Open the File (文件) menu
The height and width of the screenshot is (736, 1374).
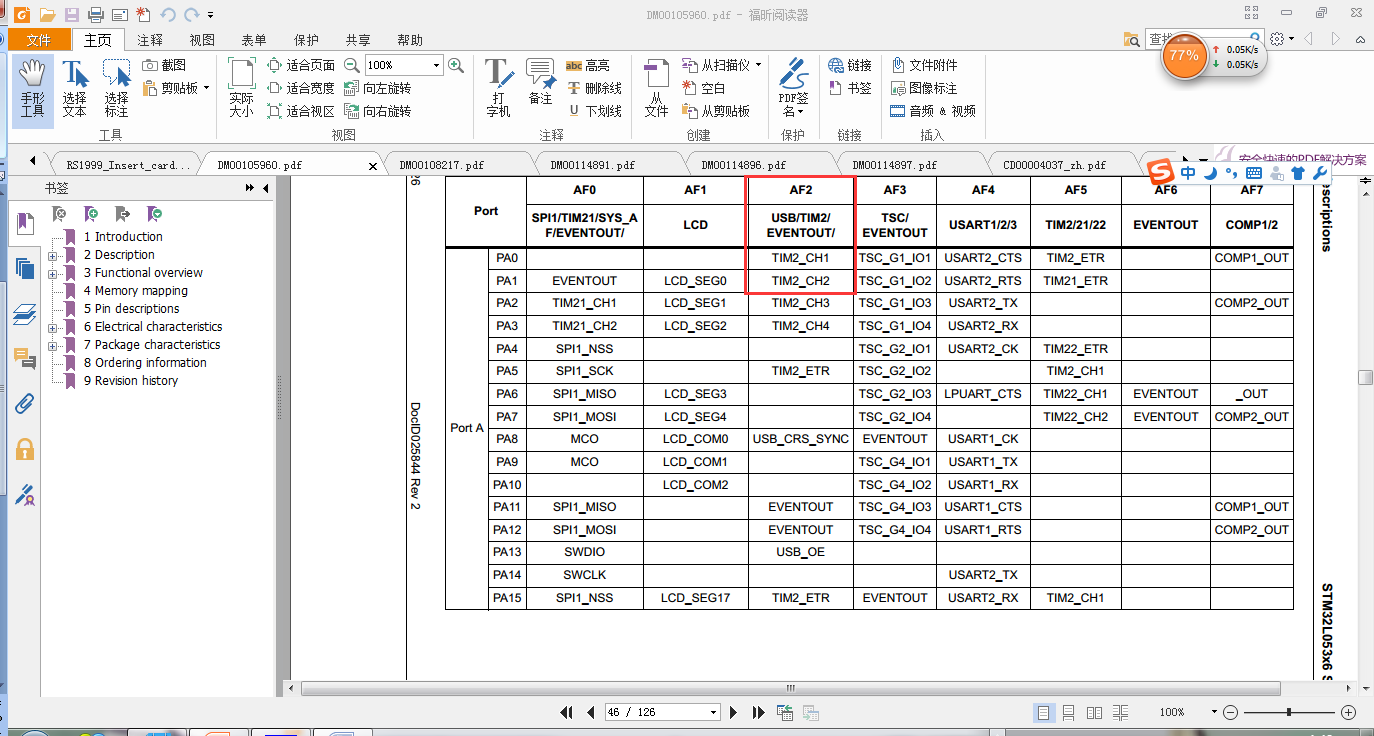click(39, 40)
